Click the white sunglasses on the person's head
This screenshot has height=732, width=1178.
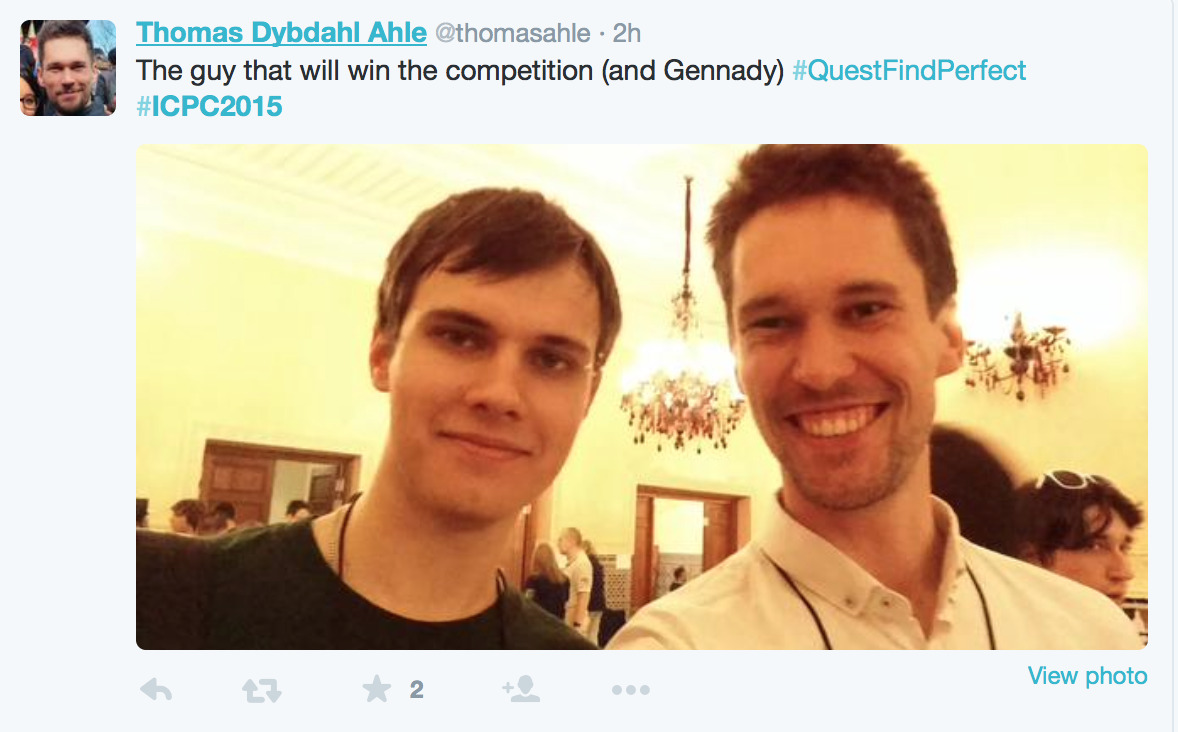click(1070, 480)
